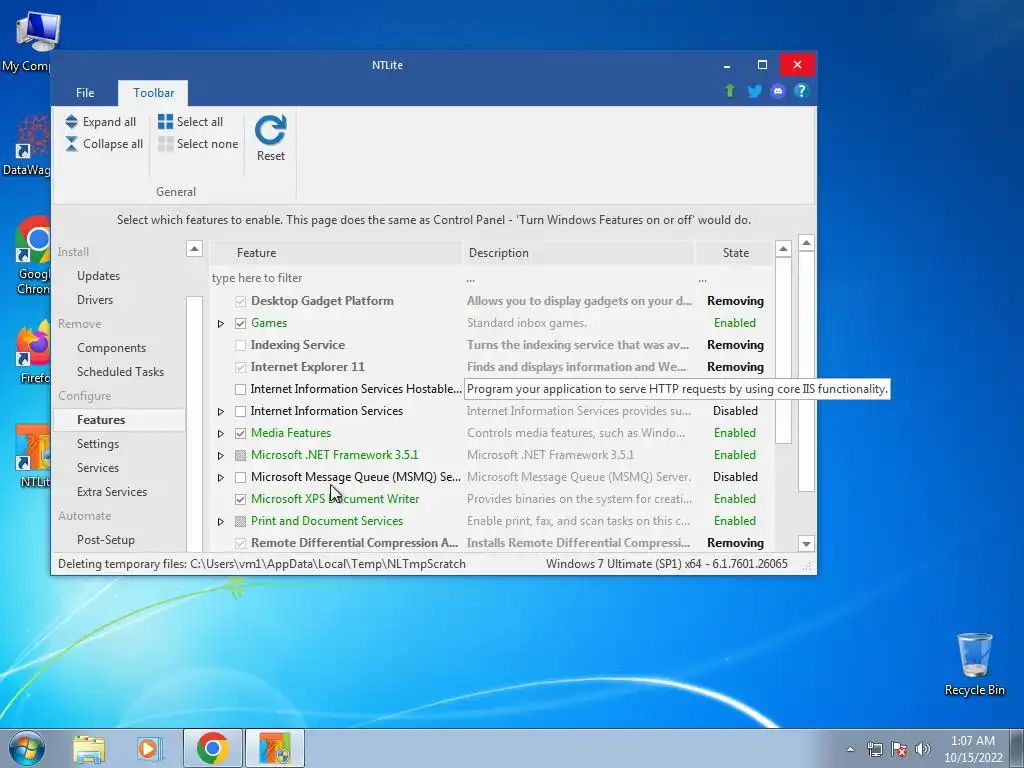The height and width of the screenshot is (768, 1024).
Task: Toggle Microsoft Message Queue checkbox
Action: tap(240, 477)
